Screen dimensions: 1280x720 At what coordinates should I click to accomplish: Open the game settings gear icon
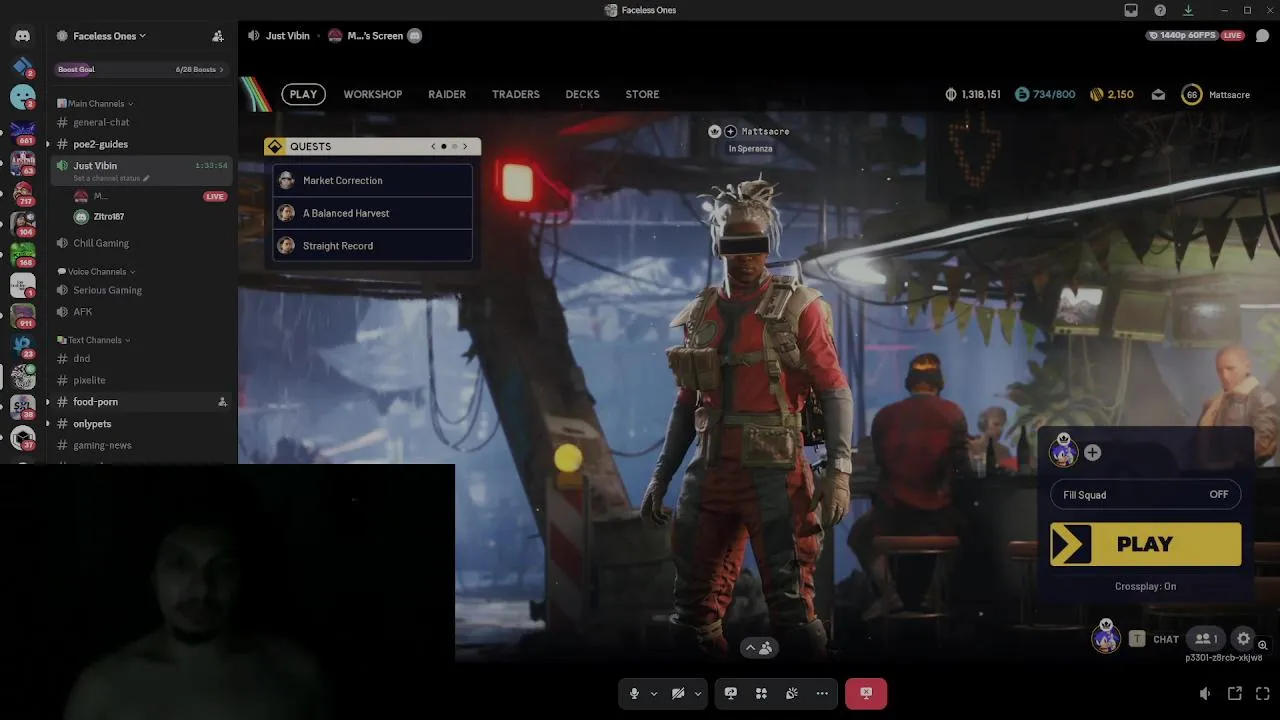pos(1243,638)
